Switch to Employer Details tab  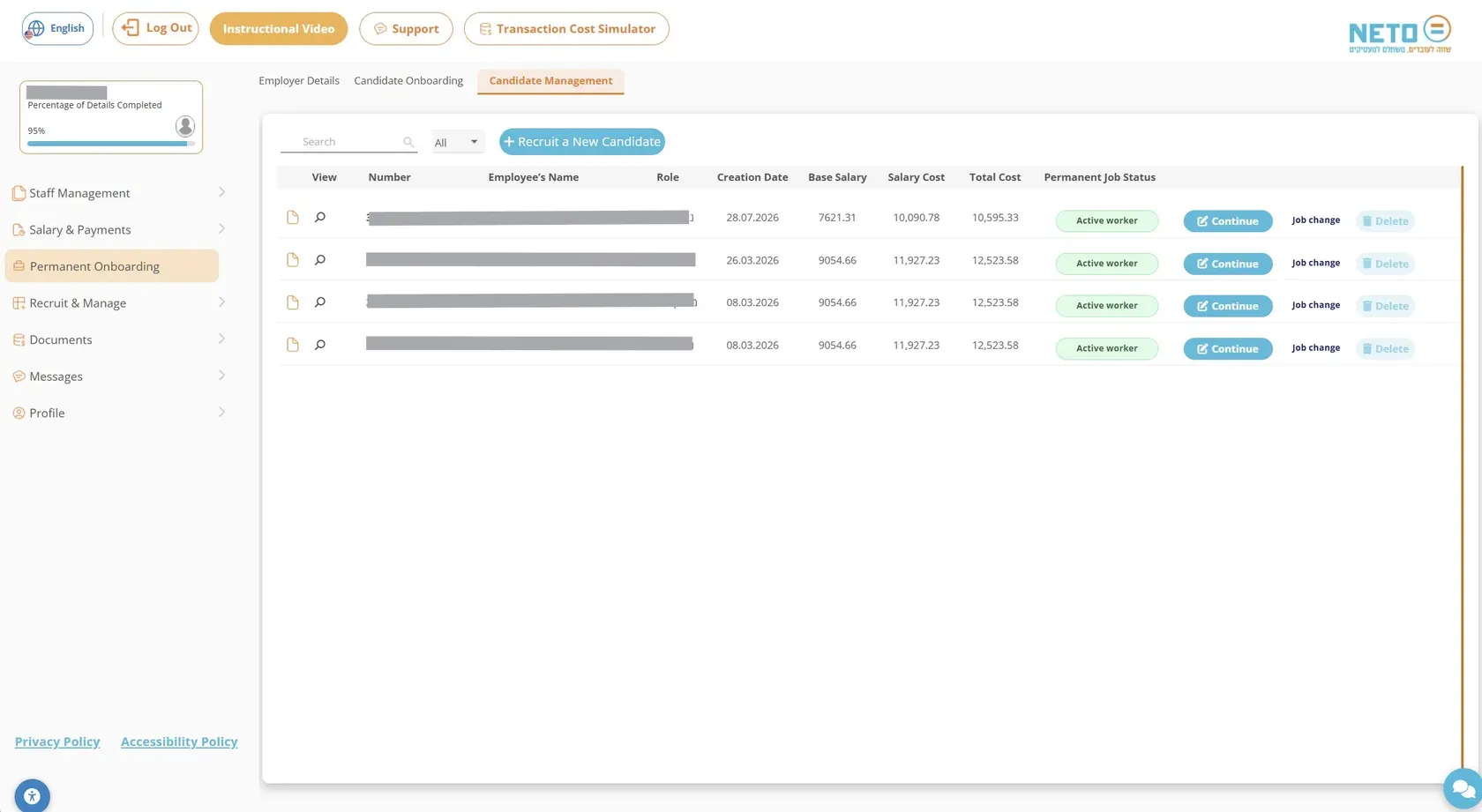pos(299,80)
